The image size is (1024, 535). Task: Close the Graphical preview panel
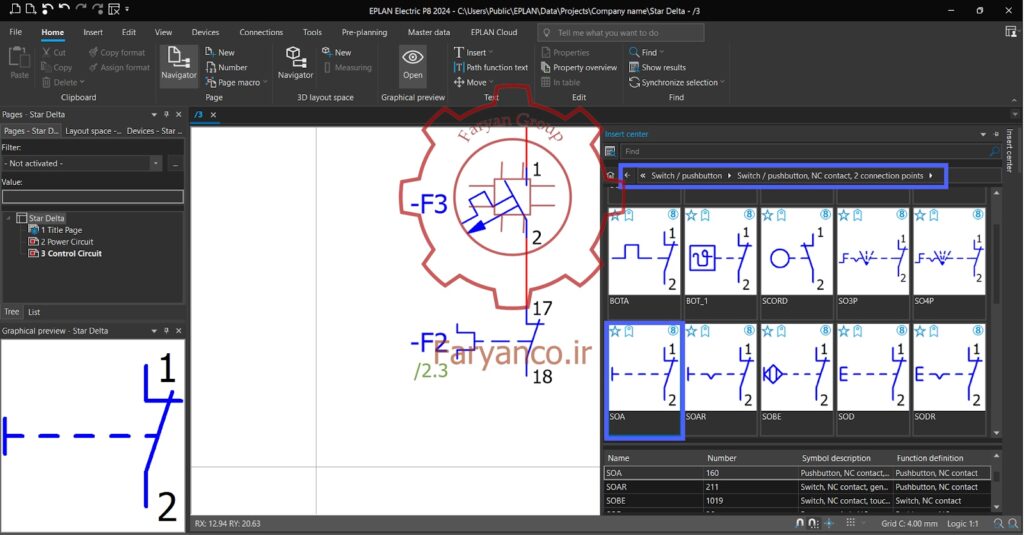click(179, 331)
